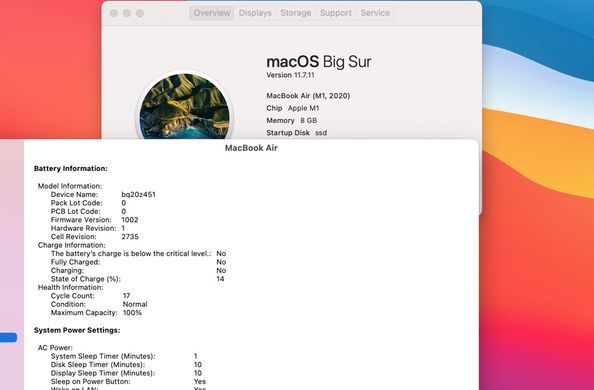Select System Sleep Timer row
Screen dimensions: 594x390
click(124, 356)
